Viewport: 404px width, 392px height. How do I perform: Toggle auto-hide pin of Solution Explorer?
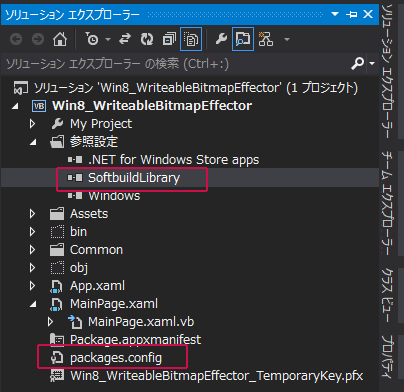point(352,14)
